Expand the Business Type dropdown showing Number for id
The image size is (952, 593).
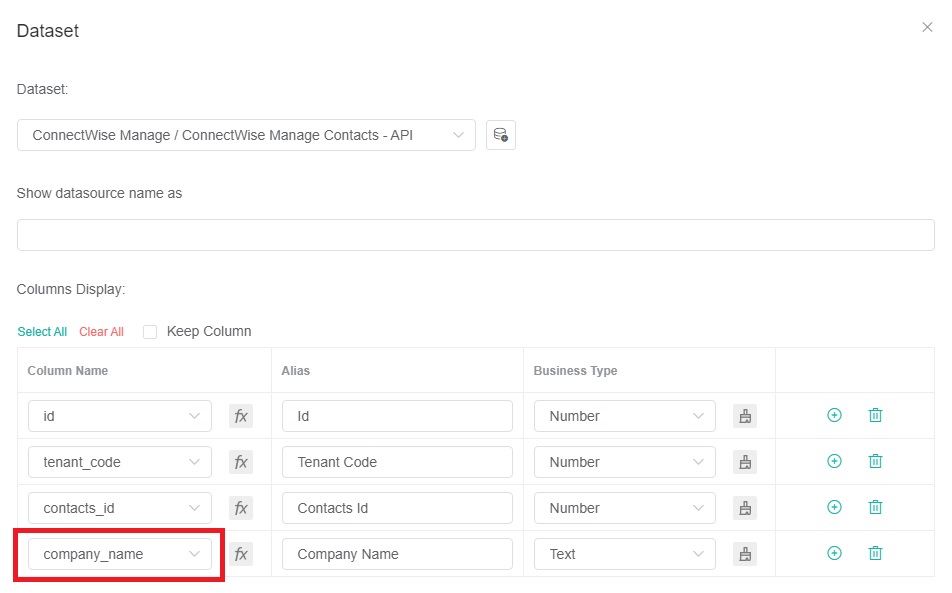(624, 415)
